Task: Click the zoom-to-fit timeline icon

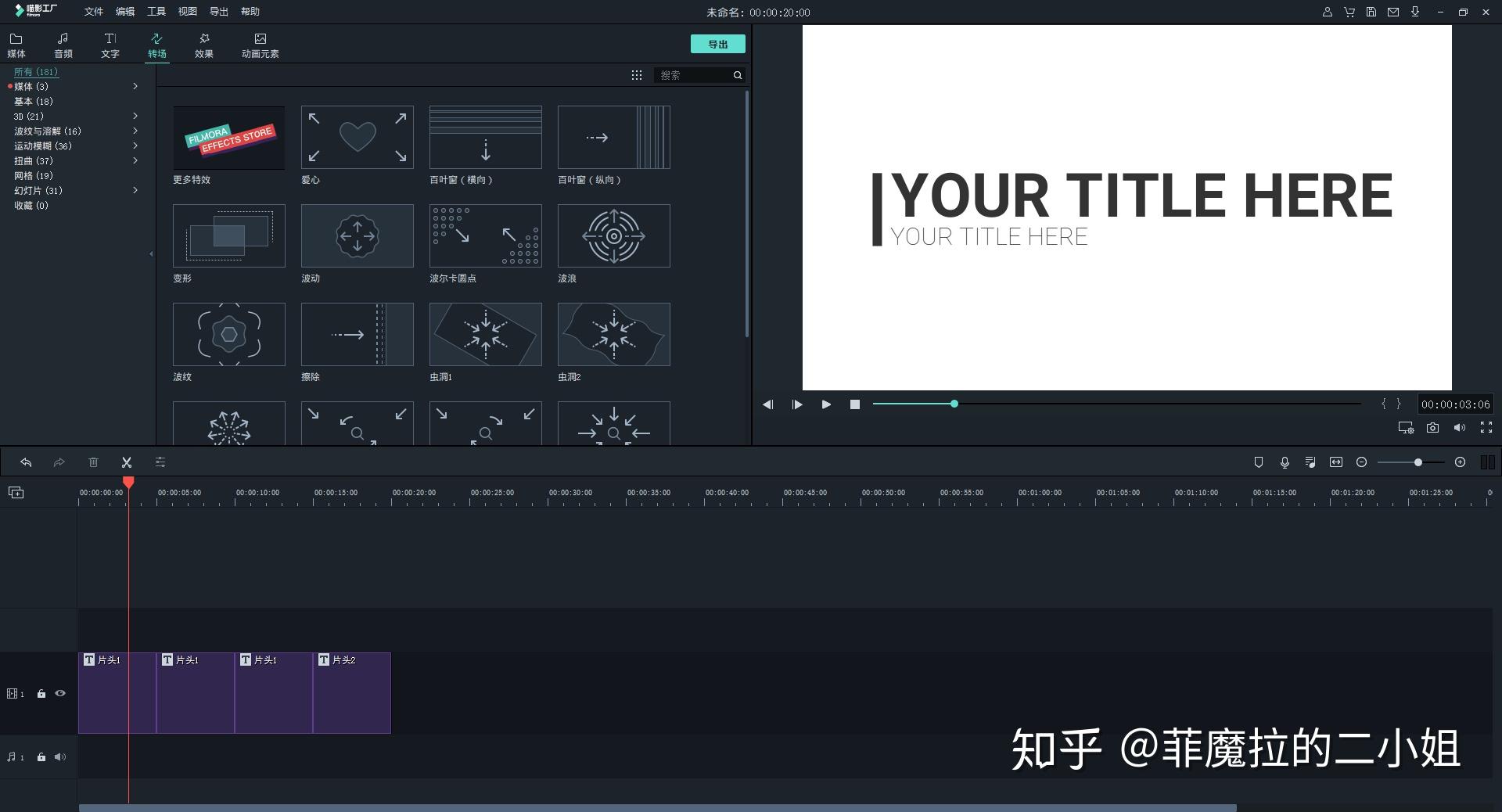Action: pyautogui.click(x=1336, y=462)
